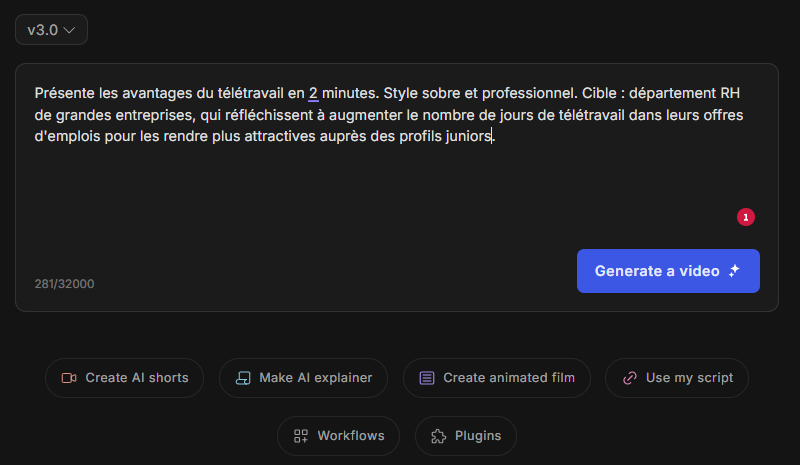Choose Use my script option
Screen dimensions: 800x465
[x=677, y=378]
